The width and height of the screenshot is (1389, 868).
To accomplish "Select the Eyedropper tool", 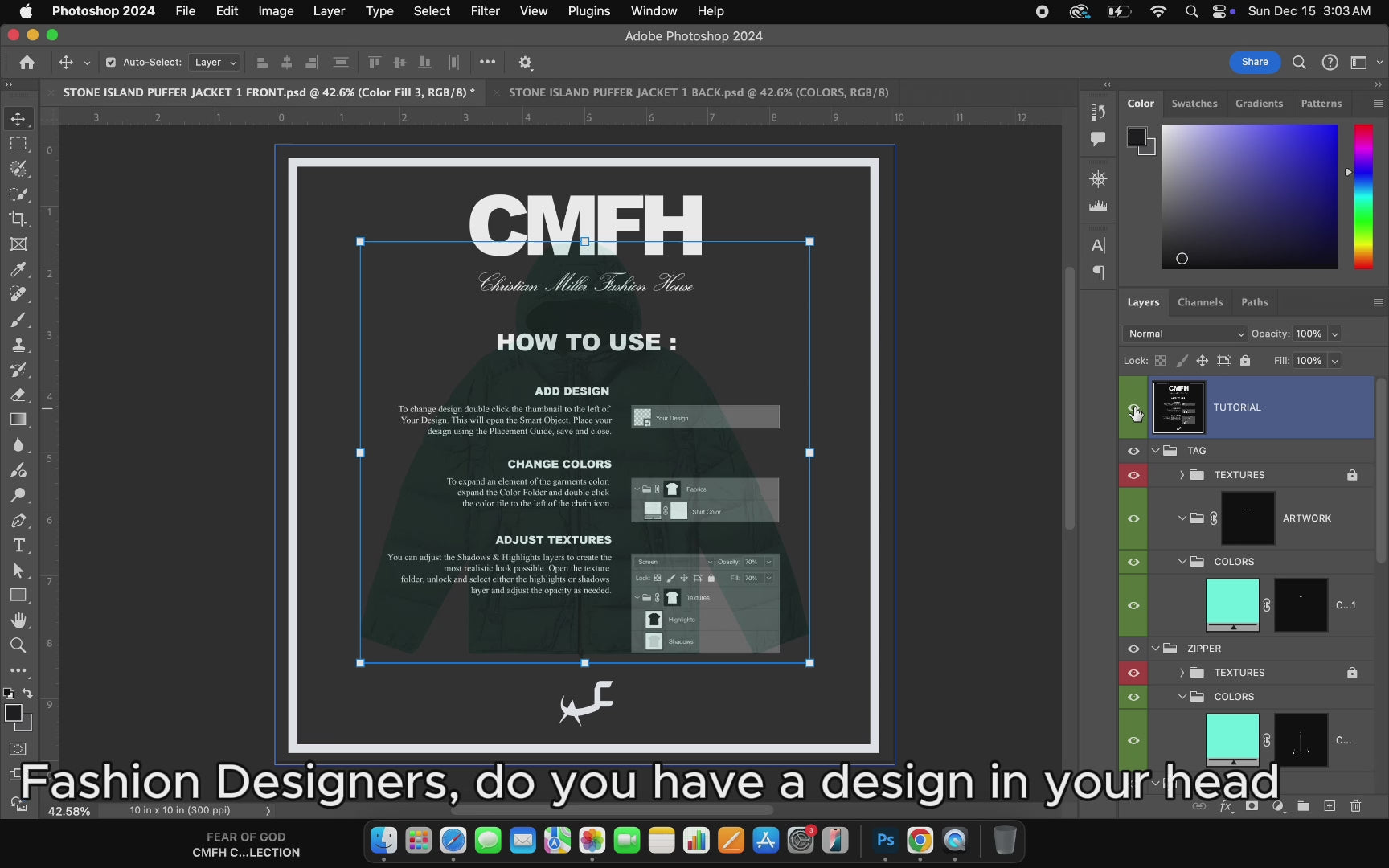I will click(18, 269).
